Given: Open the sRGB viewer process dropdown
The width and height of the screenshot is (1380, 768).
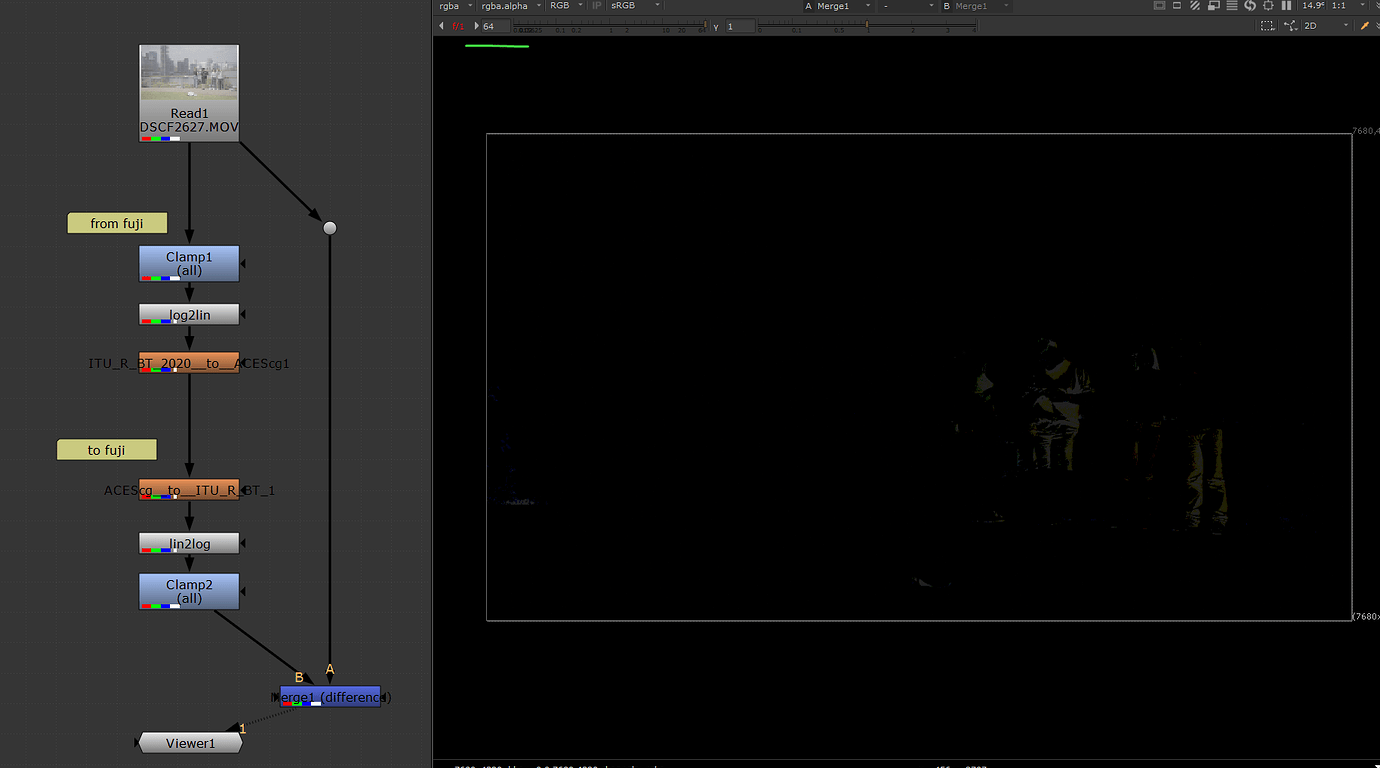Looking at the screenshot, I should (636, 6).
